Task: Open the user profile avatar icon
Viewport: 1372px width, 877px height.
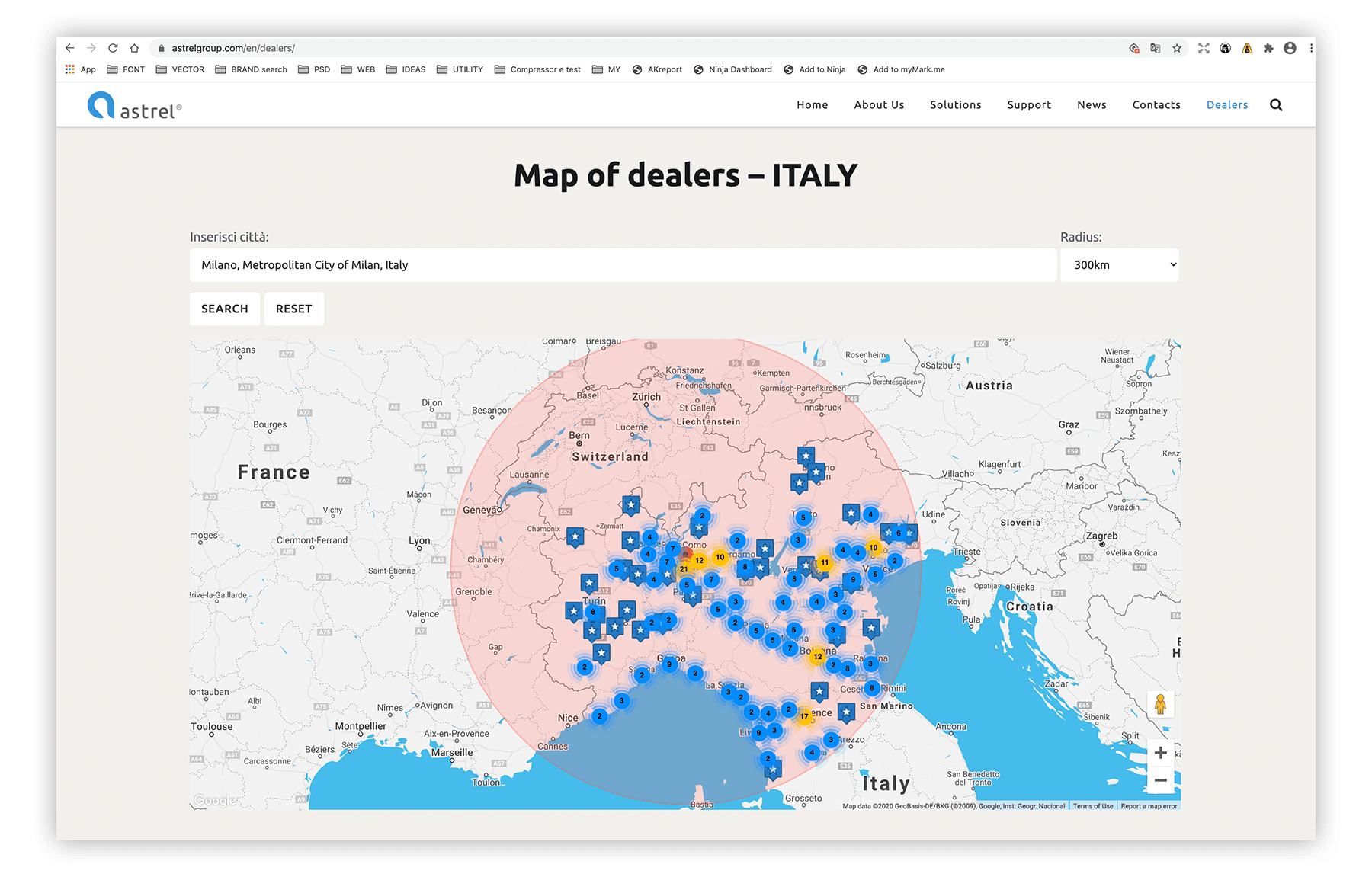Action: tap(1290, 48)
